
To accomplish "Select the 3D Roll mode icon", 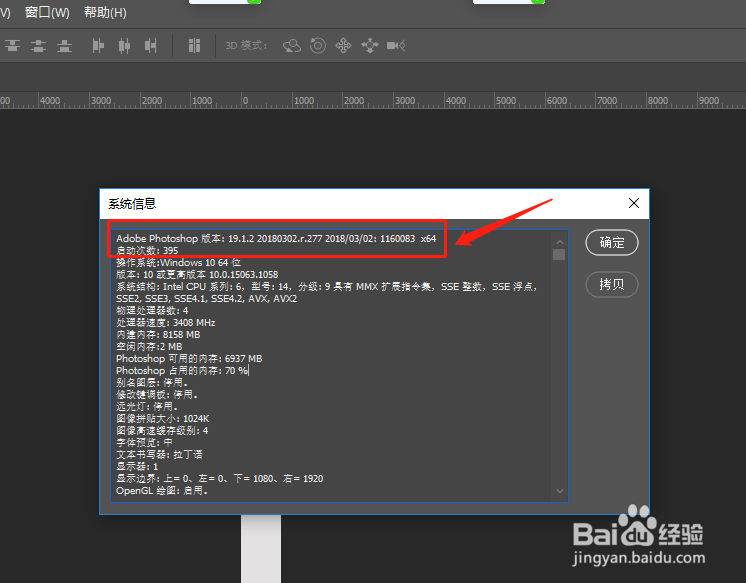I will pyautogui.click(x=318, y=46).
